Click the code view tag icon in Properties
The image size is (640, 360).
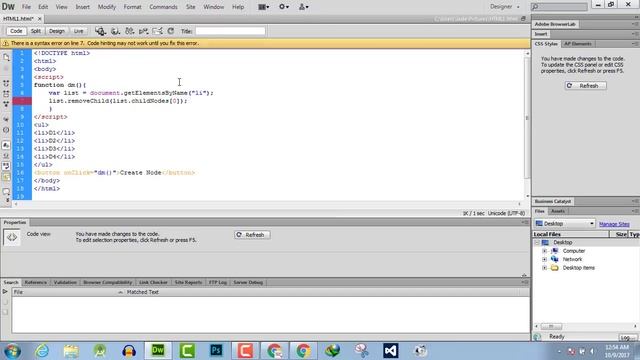[x=11, y=237]
